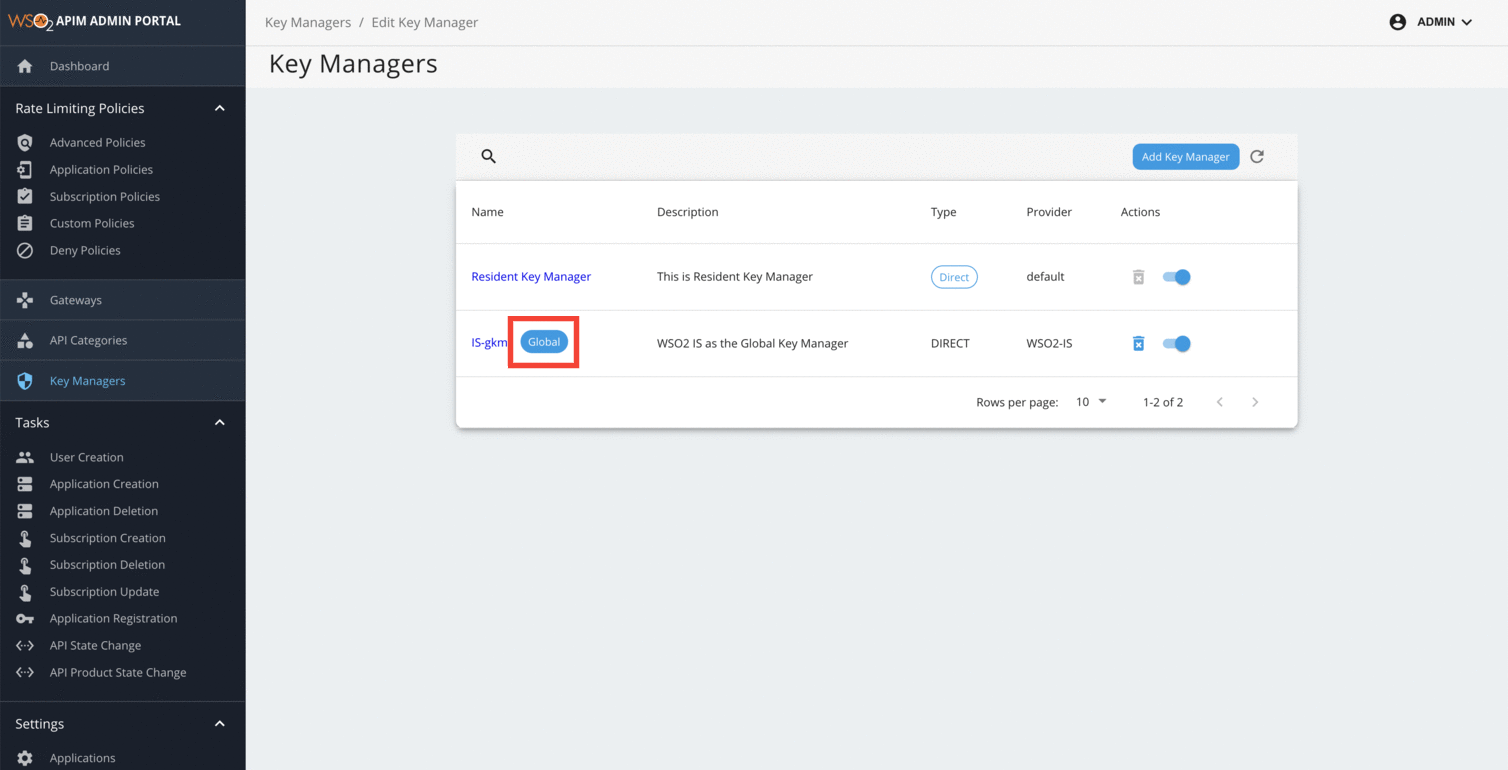Select the Application Registration key icon
This screenshot has width=1508, height=770.
tap(25, 618)
